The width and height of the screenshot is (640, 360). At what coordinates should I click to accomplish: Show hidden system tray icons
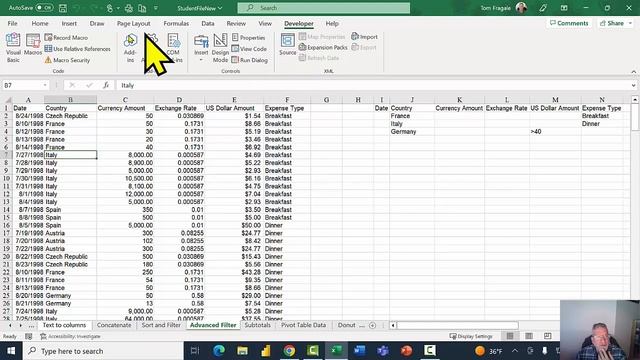(515, 351)
